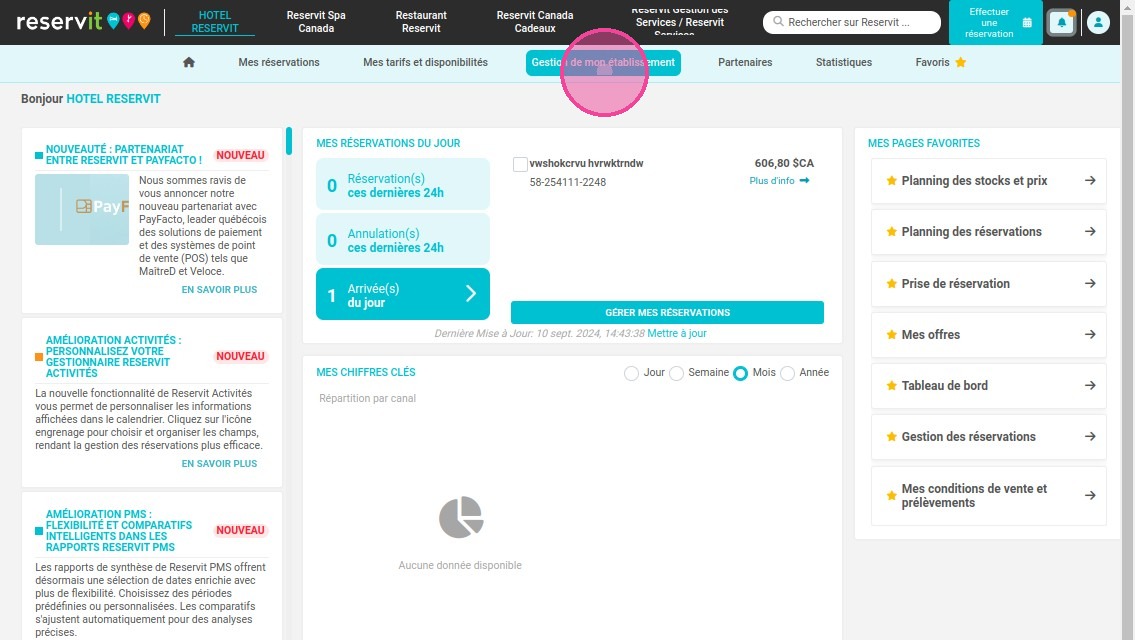Screen dimensions: 1135x640
Task: Click star beside Tableau de bord
Action: [892, 386]
